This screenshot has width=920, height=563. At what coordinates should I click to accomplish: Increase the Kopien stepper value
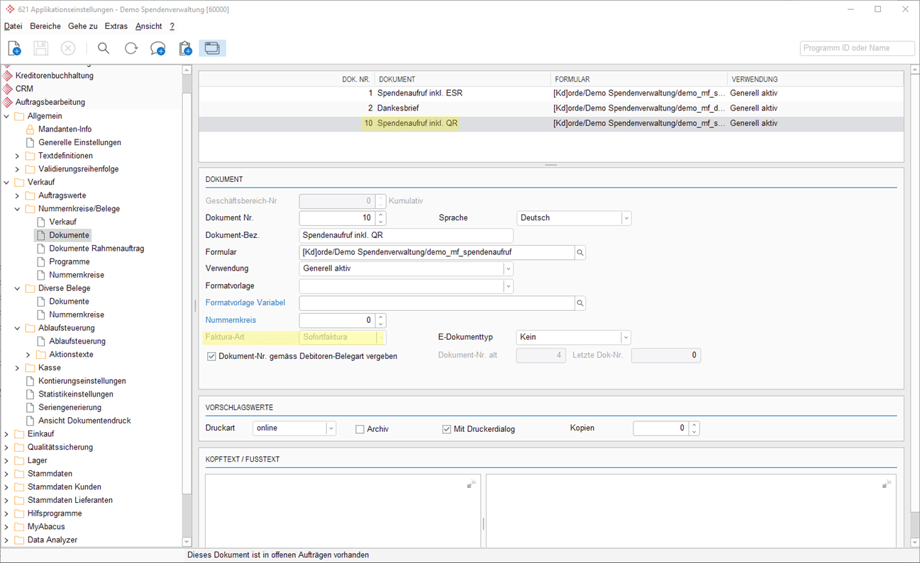tap(694, 425)
